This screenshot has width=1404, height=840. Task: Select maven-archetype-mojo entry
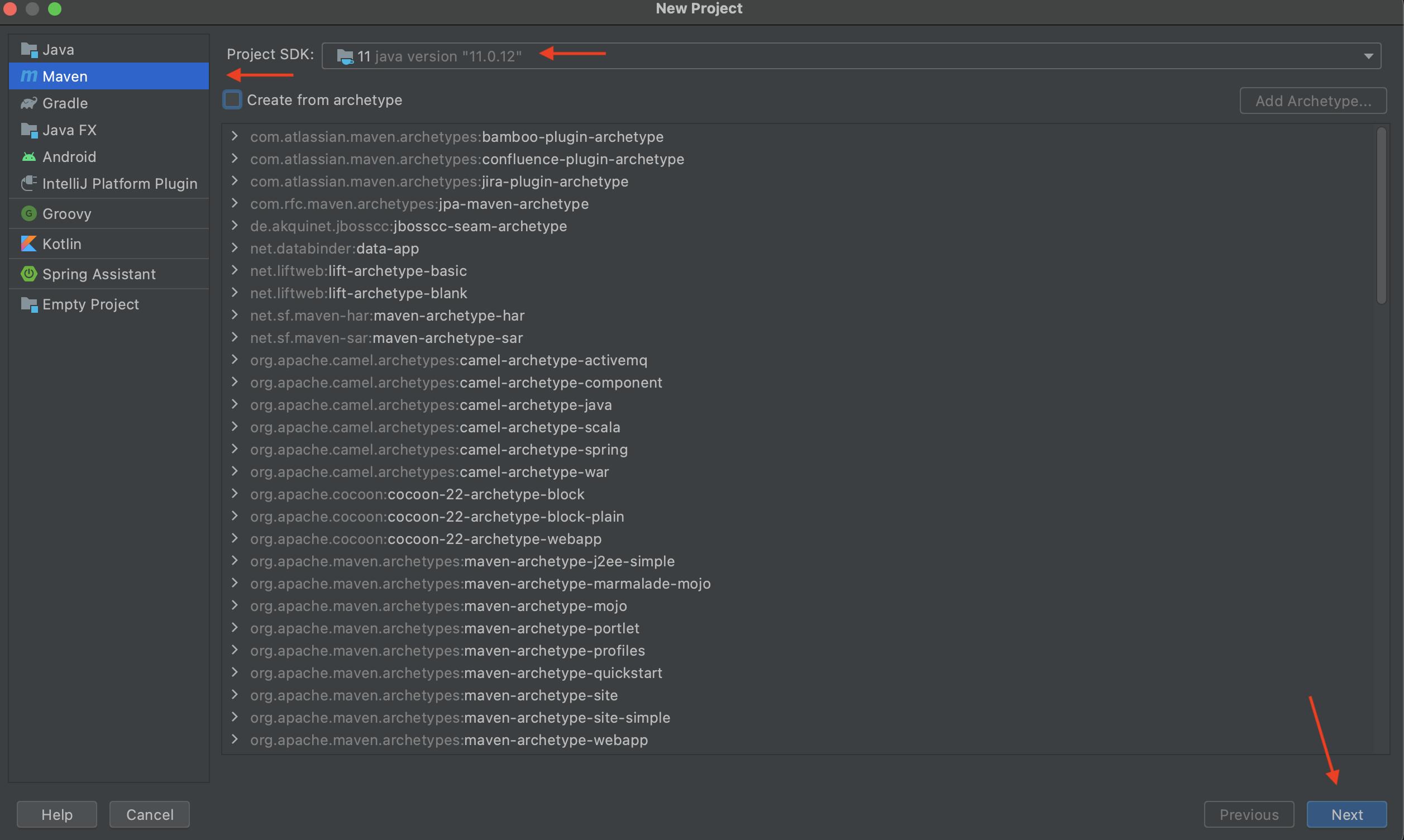pyautogui.click(x=438, y=606)
